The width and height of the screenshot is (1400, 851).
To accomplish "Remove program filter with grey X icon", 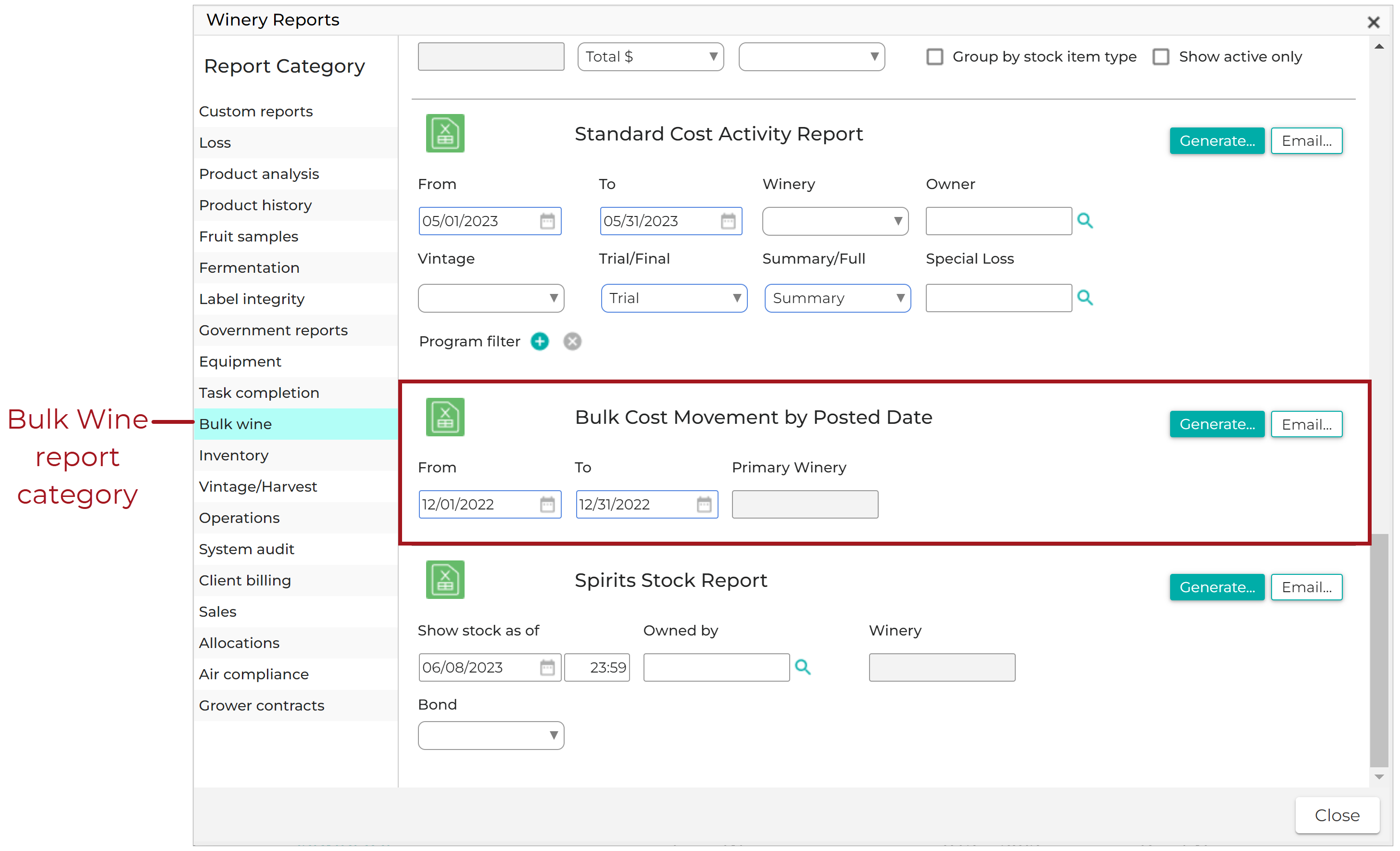I will (x=572, y=341).
